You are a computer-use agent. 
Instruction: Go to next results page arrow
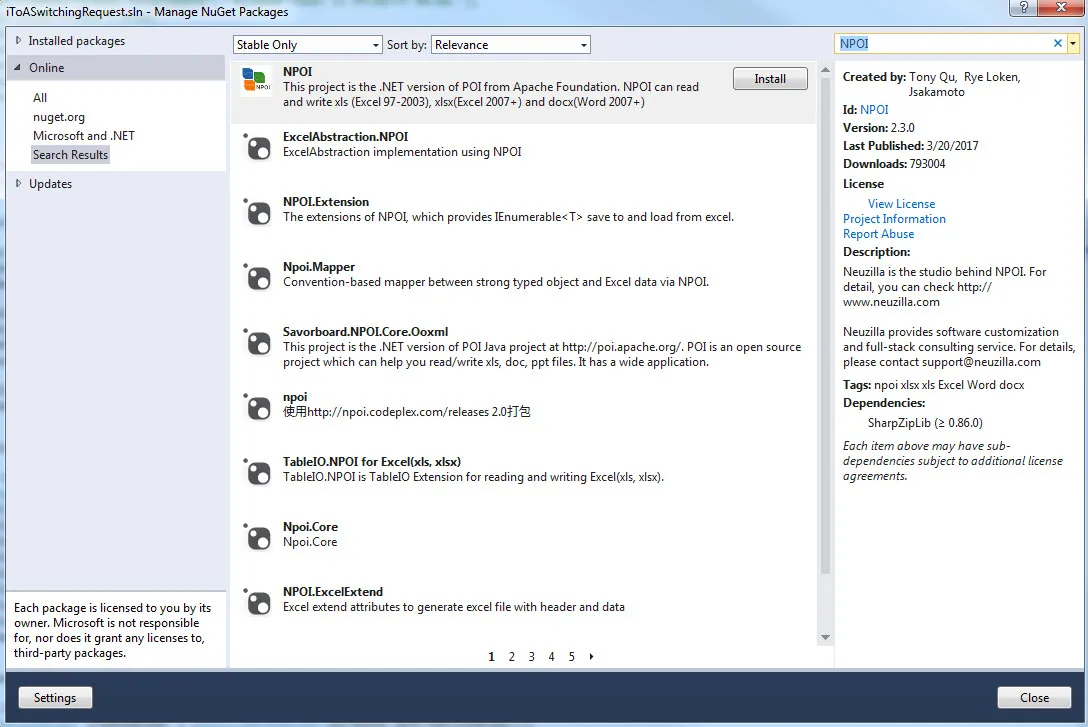(x=591, y=656)
